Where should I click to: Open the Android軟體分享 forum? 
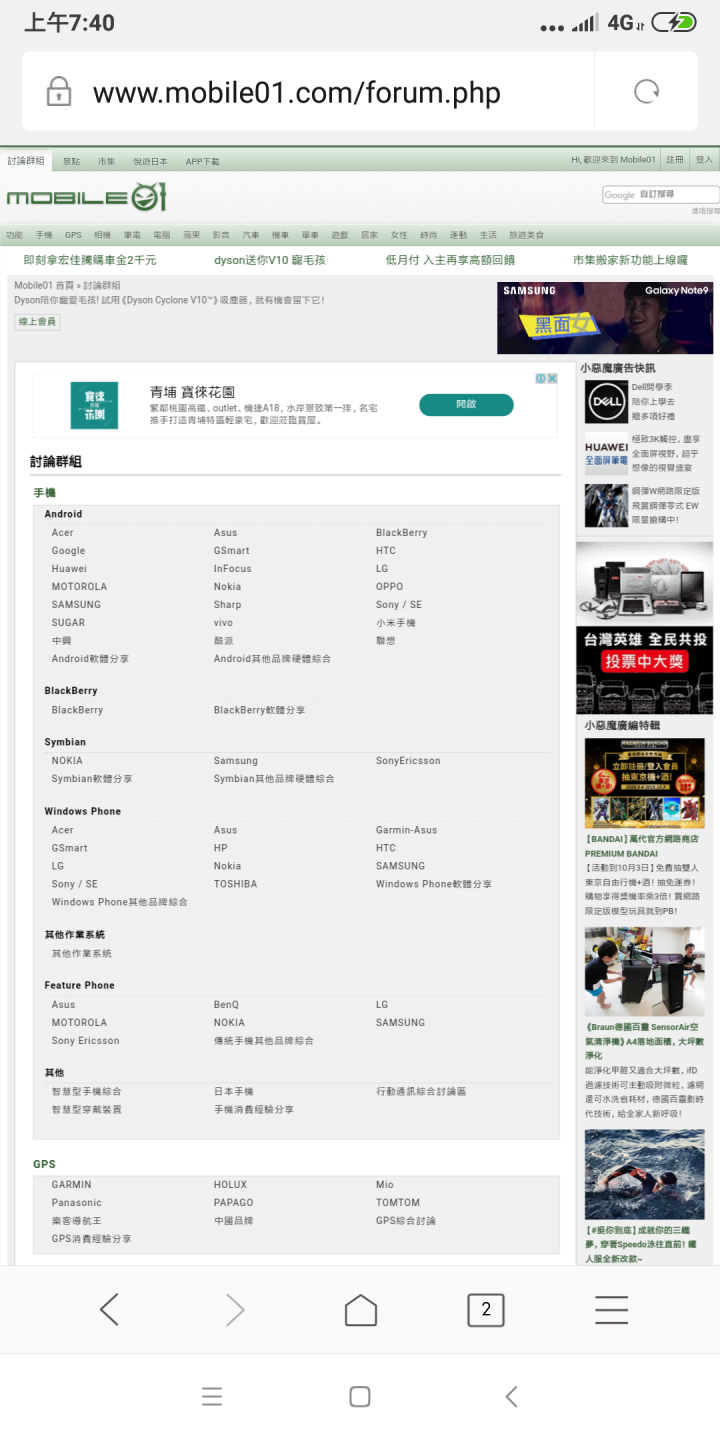pos(90,659)
